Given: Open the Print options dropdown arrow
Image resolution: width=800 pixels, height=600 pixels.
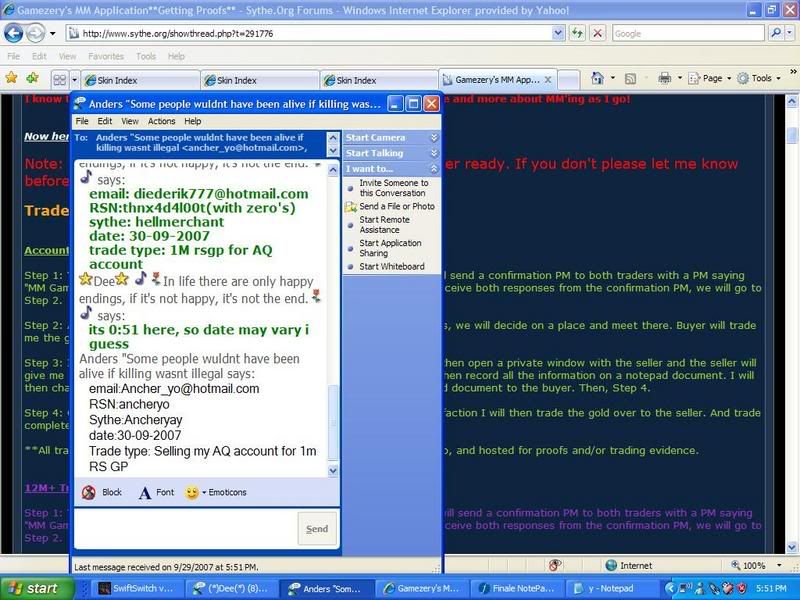Looking at the screenshot, I should 680,79.
